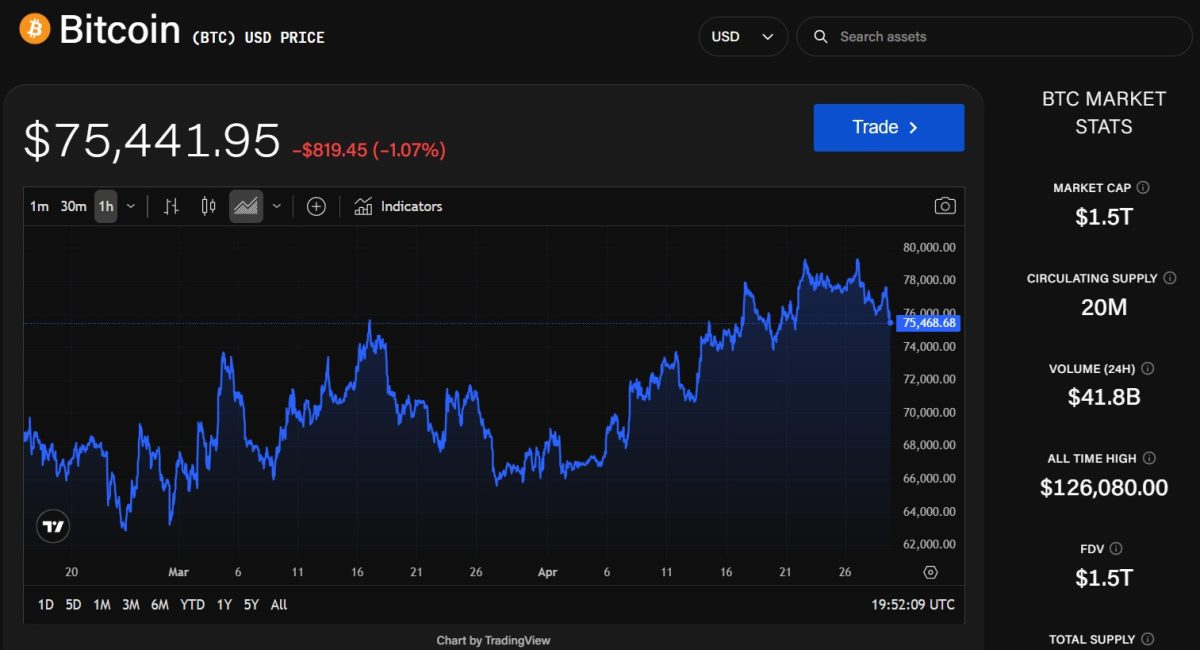Screen dimensions: 1200x650
Task: Select the 5Y date range
Action: (251, 604)
